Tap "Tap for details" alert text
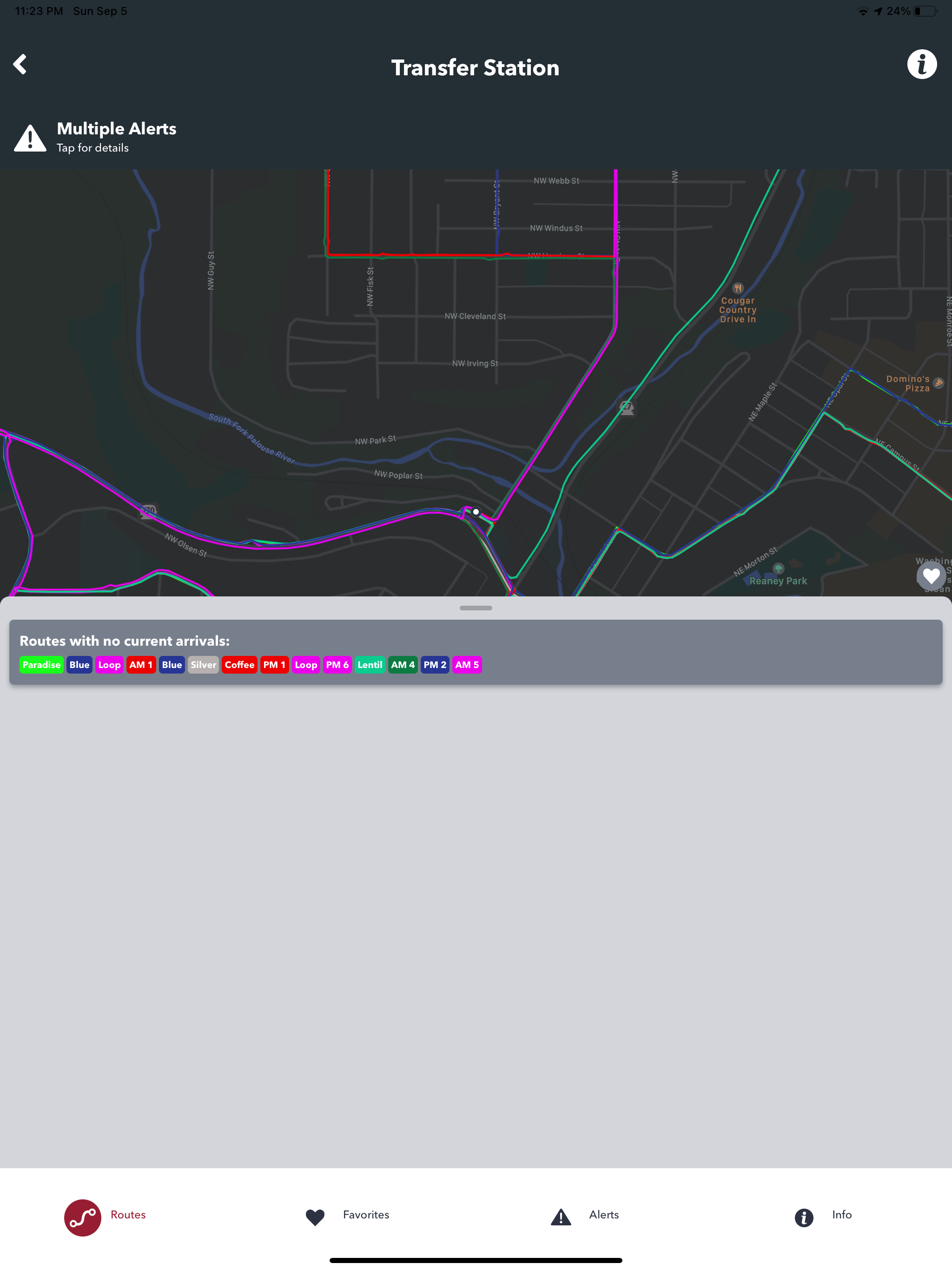 coord(93,148)
